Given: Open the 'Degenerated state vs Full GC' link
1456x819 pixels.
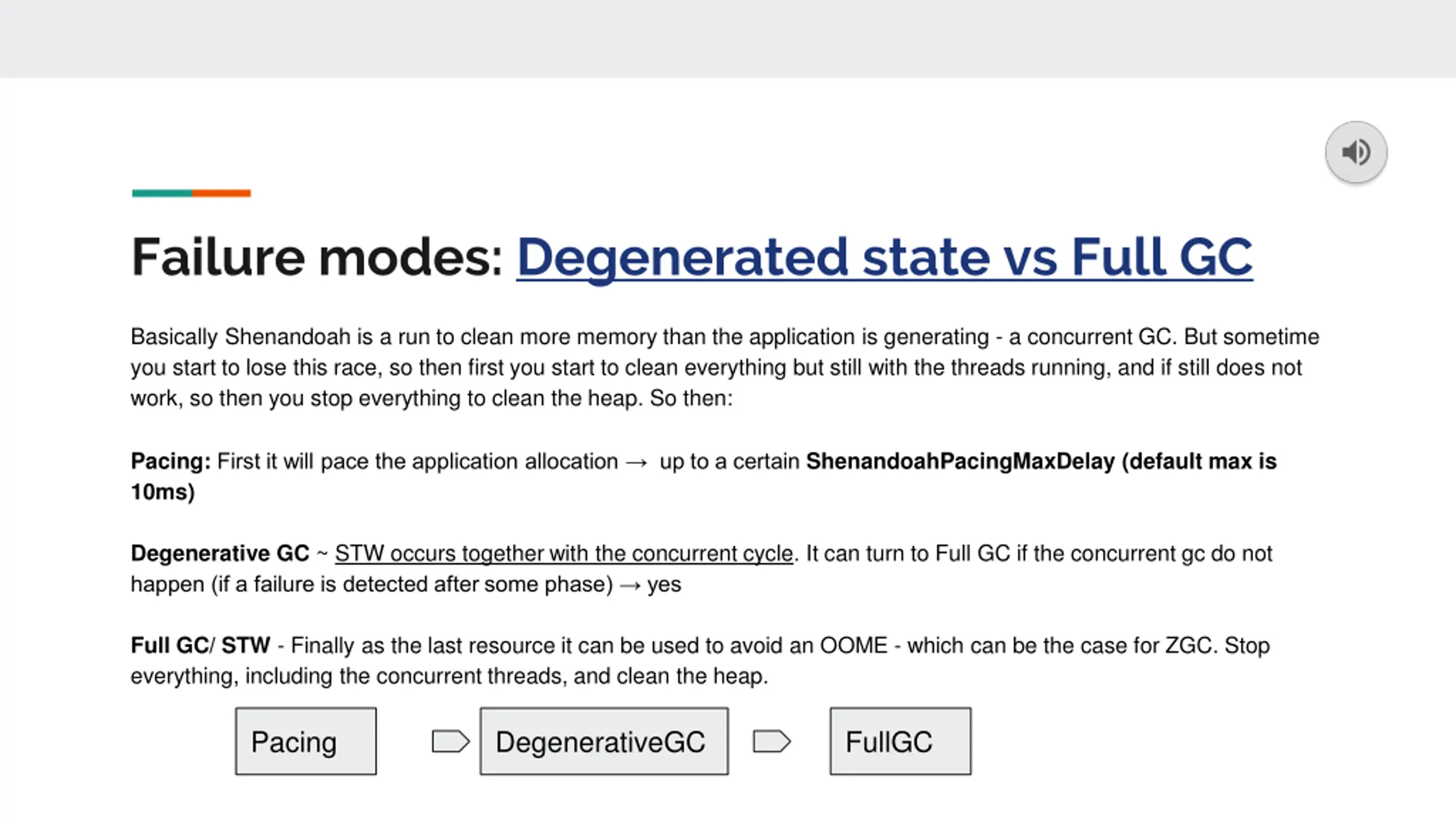Looking at the screenshot, I should [x=884, y=258].
